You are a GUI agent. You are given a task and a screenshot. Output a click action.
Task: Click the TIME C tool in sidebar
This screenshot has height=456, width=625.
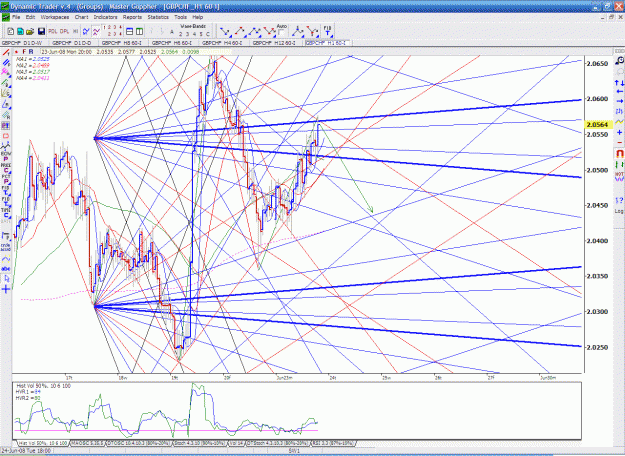6,213
